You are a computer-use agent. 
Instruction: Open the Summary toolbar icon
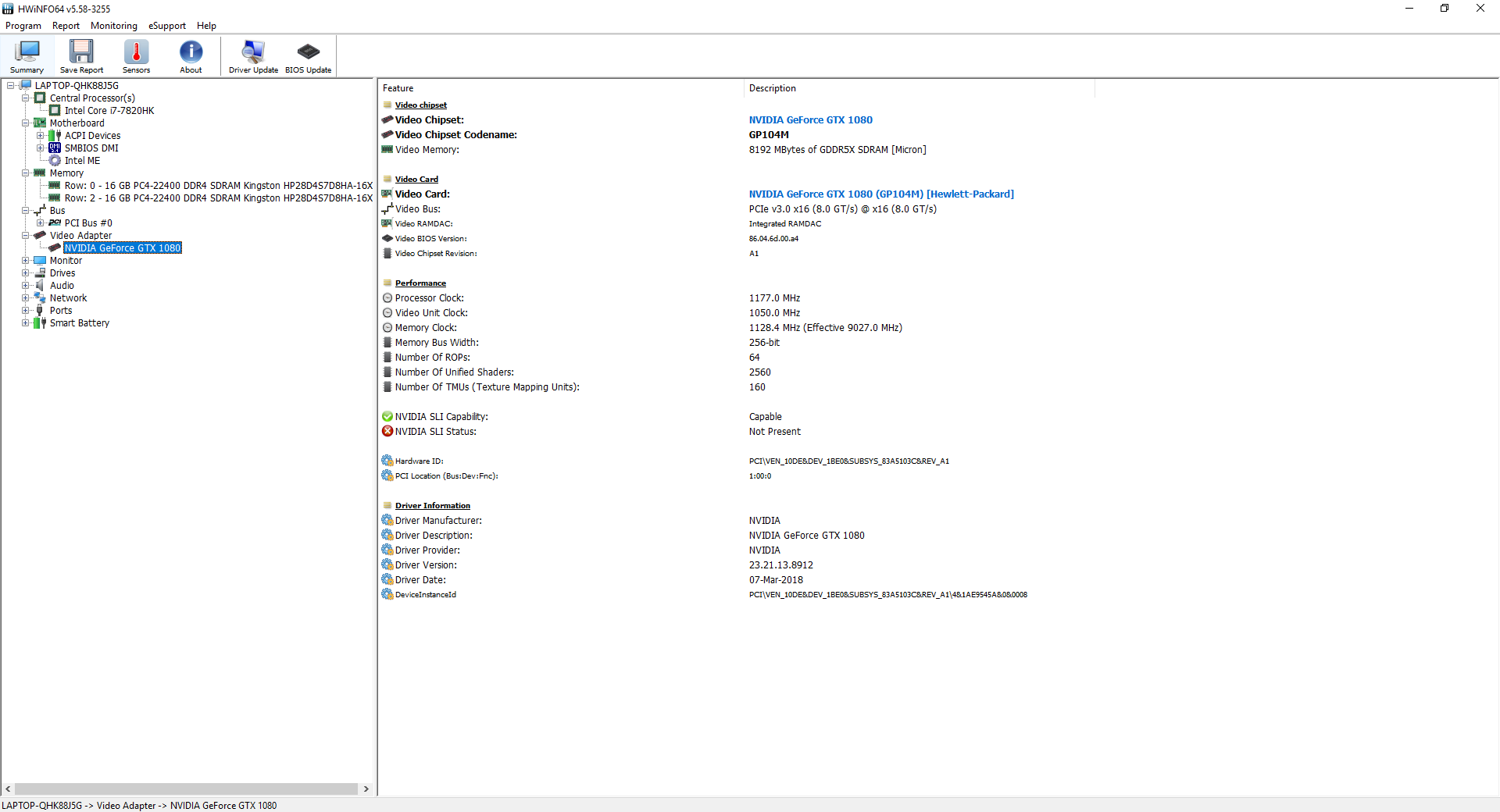click(27, 56)
